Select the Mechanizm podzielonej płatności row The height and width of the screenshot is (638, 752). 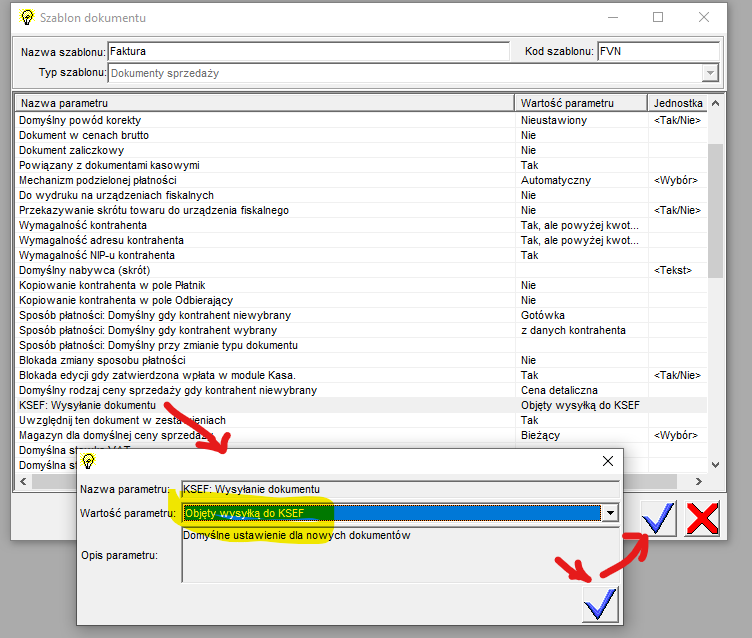pos(265,180)
